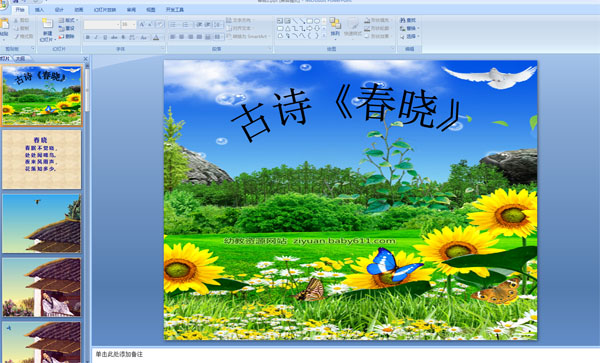
Task: Select the bulleted list icon
Action: tap(173, 25)
